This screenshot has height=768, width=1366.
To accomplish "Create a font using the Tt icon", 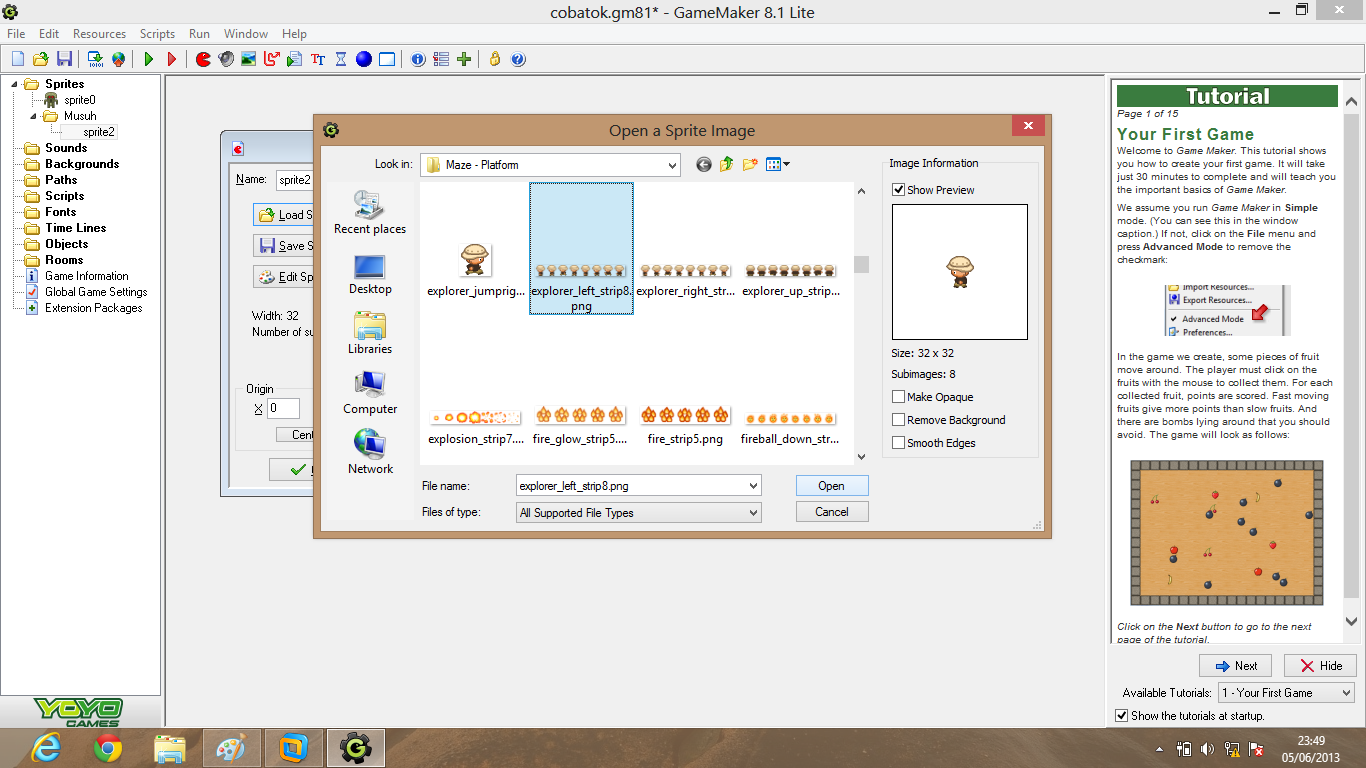I will pos(317,59).
